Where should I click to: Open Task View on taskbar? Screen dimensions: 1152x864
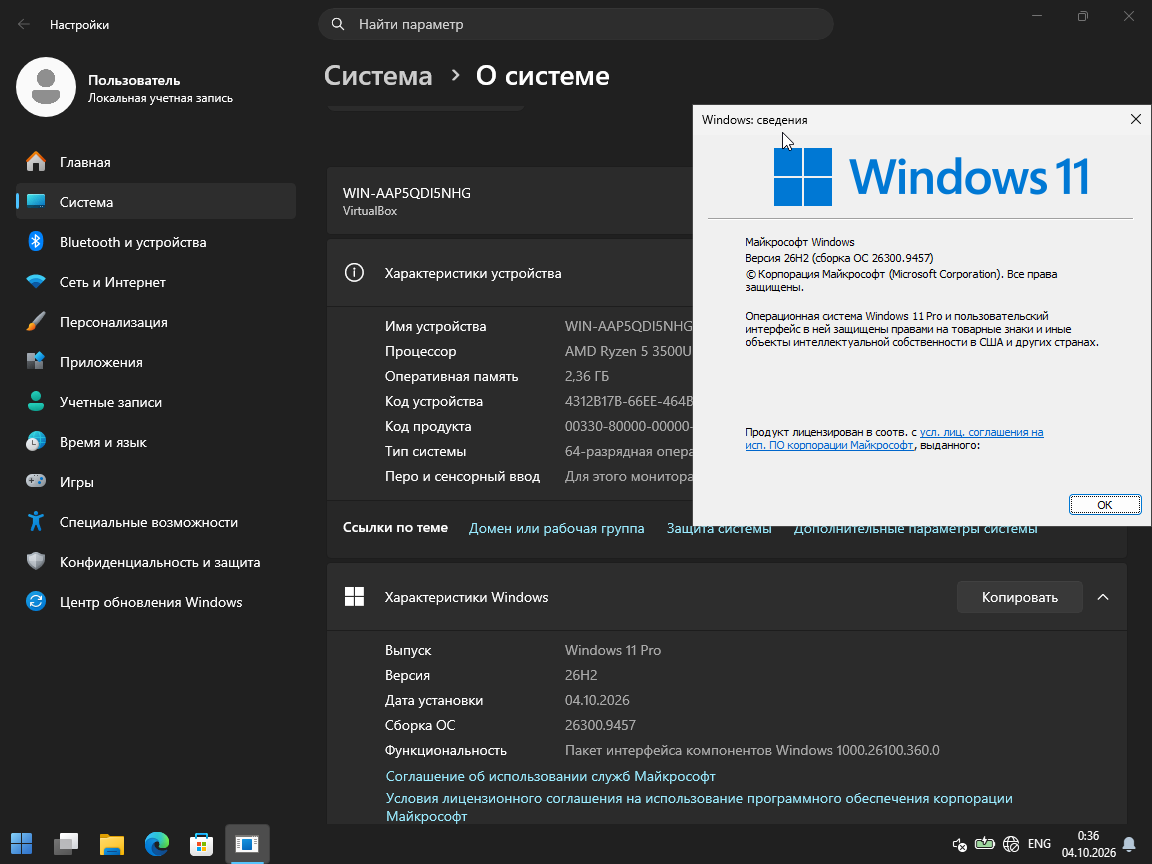click(66, 843)
